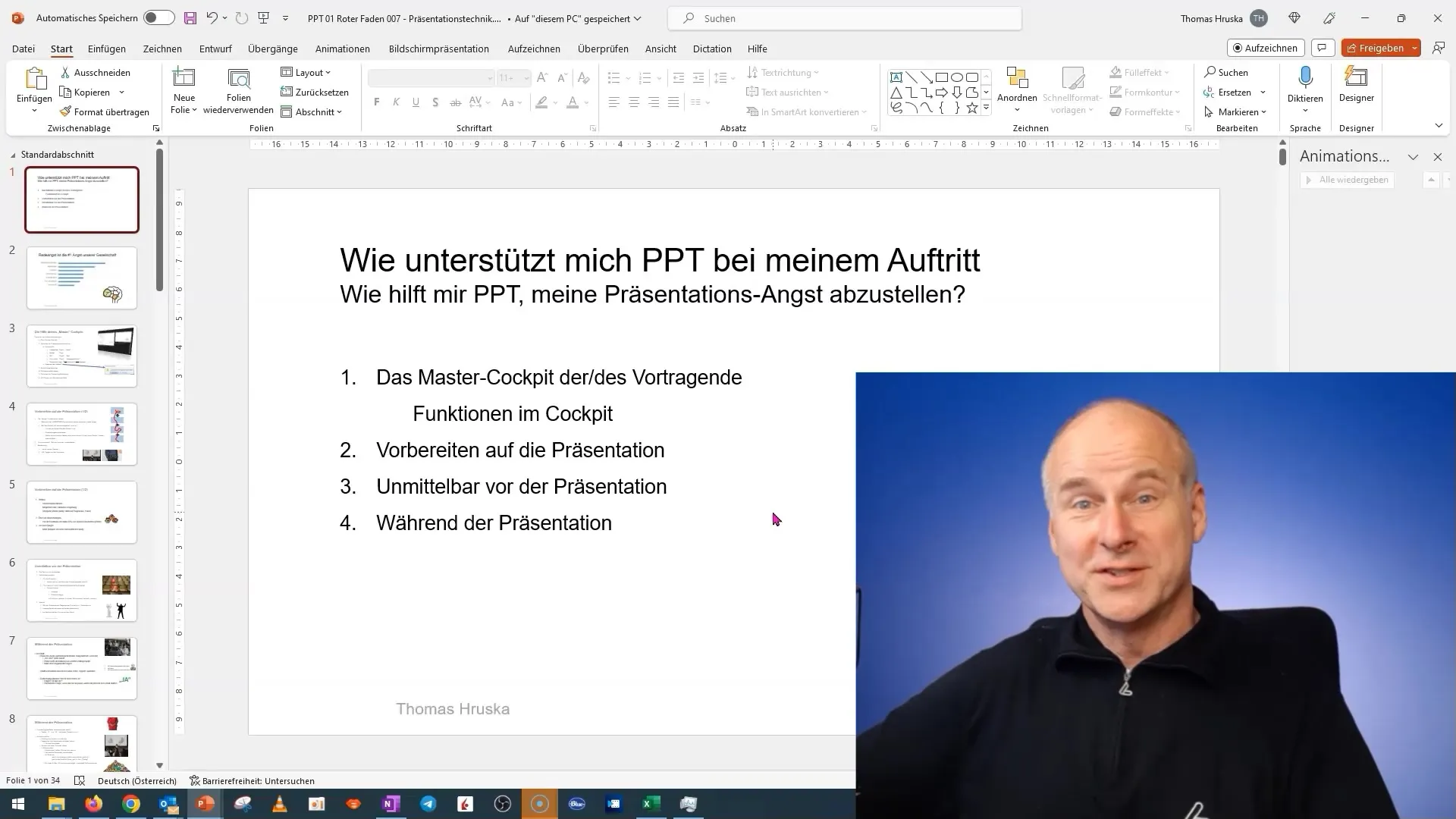Cut selection with Ausschneiden
Screen dimensions: 1456x819
point(96,73)
